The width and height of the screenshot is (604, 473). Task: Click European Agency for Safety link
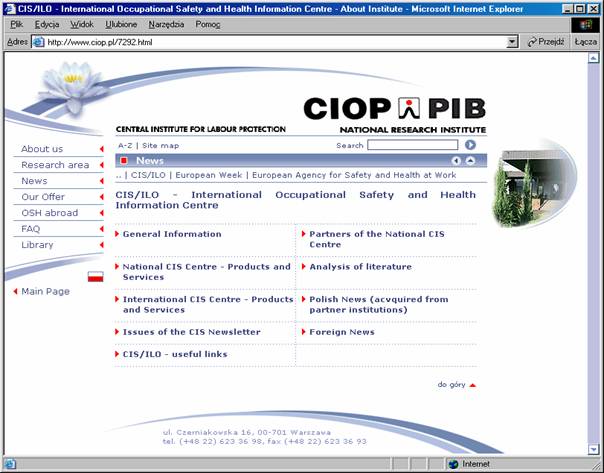pyautogui.click(x=354, y=175)
